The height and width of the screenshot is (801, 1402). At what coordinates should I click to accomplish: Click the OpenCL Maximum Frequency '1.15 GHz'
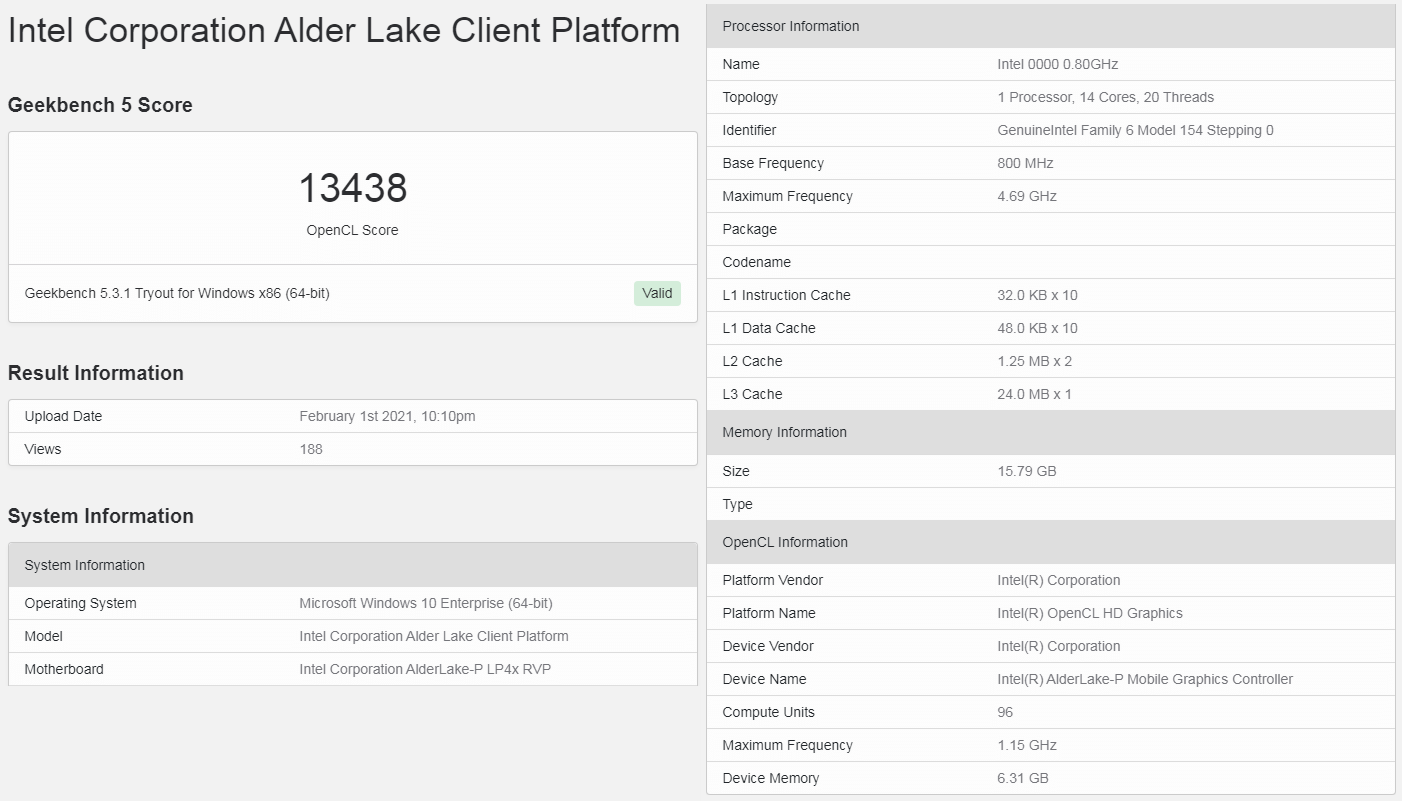pos(1027,745)
